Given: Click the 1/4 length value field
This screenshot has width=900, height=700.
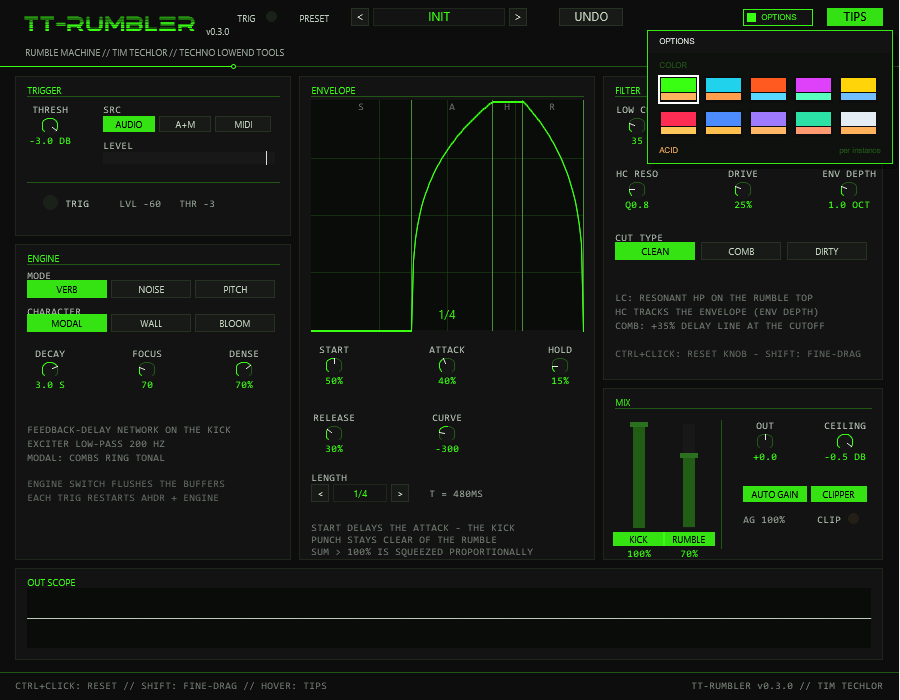Looking at the screenshot, I should pos(360,493).
